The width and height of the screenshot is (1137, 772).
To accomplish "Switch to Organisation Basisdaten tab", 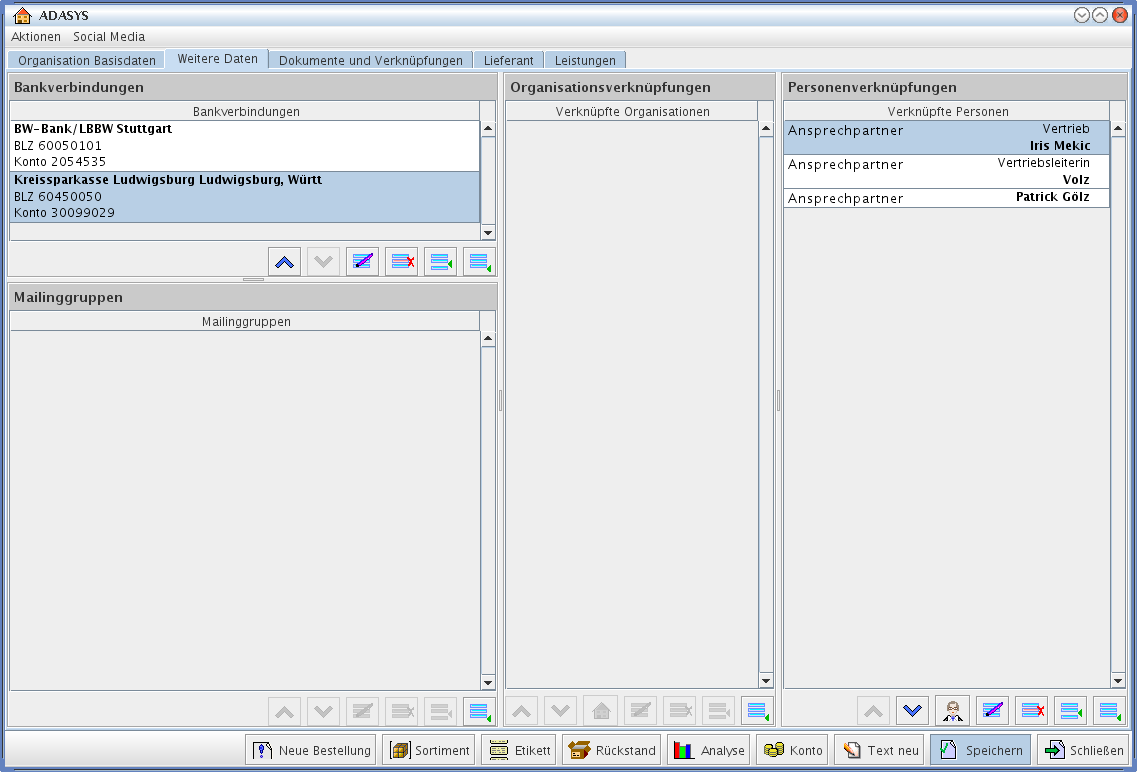I will tap(87, 60).
